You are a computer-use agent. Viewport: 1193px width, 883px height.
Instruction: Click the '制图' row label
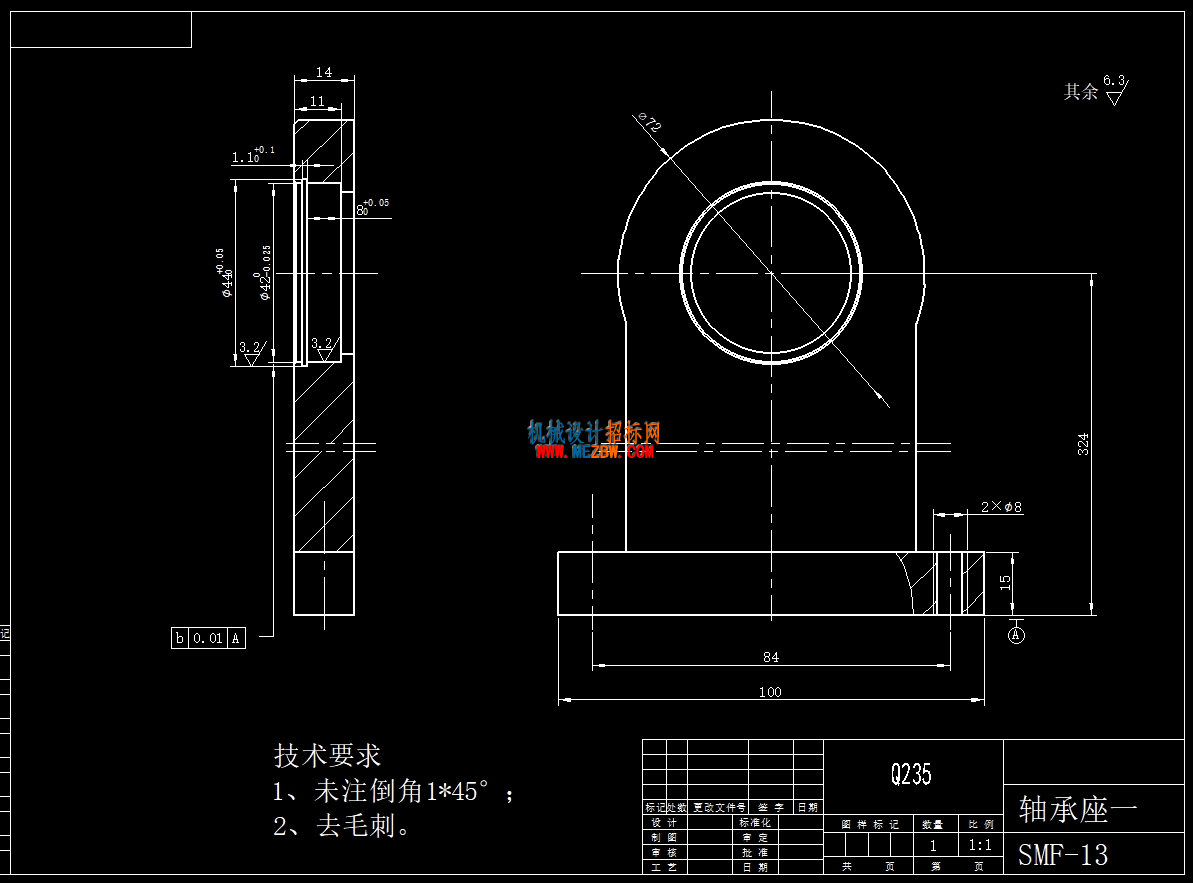(x=664, y=837)
